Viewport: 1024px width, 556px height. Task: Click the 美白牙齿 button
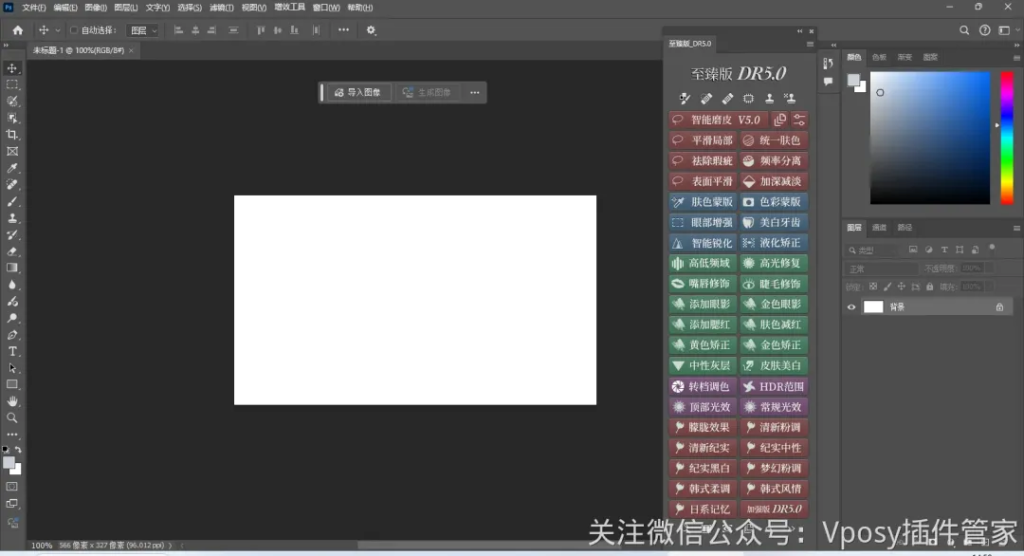tap(774, 222)
